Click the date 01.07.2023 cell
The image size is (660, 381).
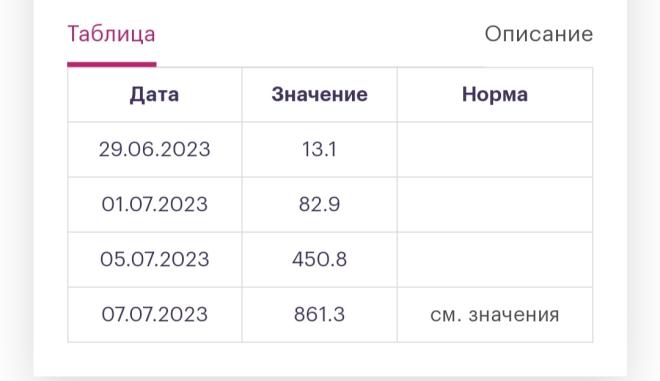pyautogui.click(x=154, y=205)
